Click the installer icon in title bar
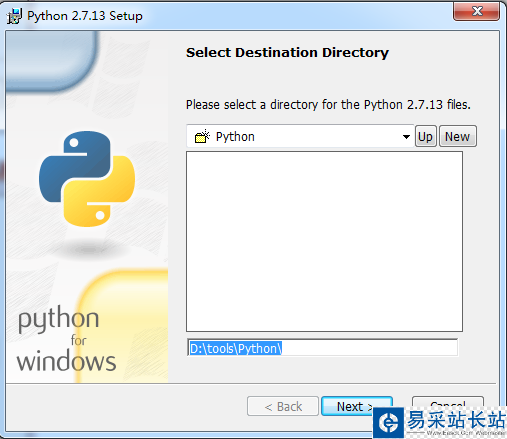 [x=14, y=16]
